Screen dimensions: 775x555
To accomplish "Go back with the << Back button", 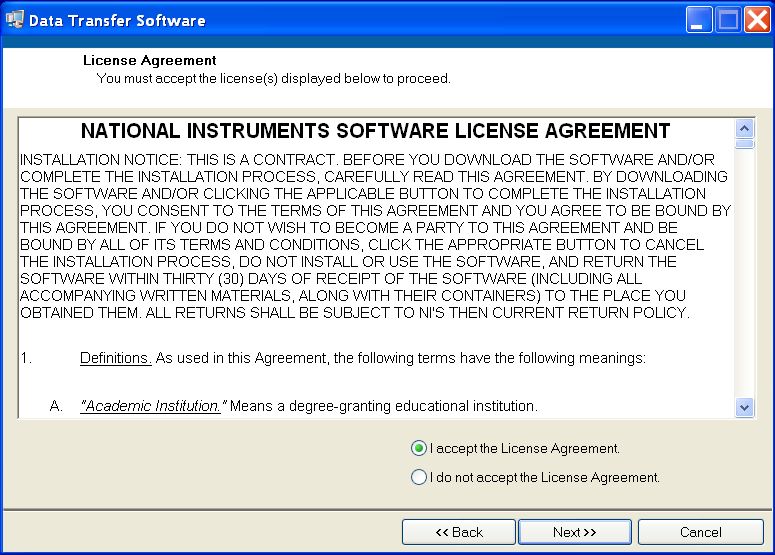I will [x=459, y=532].
